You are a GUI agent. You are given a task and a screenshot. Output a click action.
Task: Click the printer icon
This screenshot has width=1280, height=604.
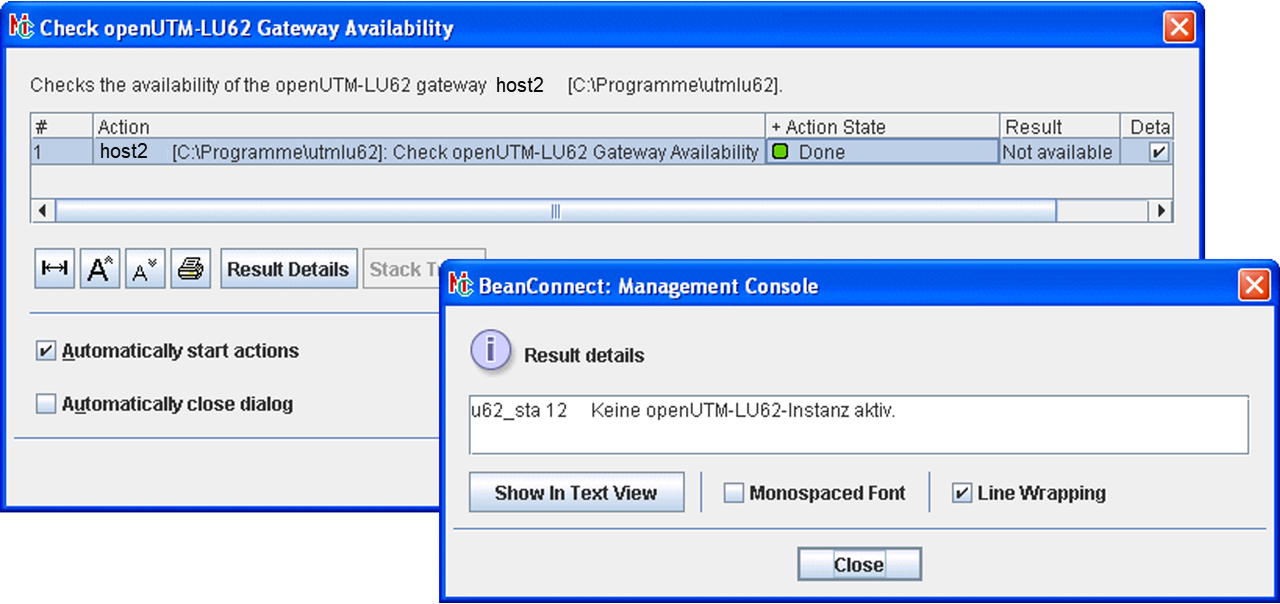pos(190,269)
